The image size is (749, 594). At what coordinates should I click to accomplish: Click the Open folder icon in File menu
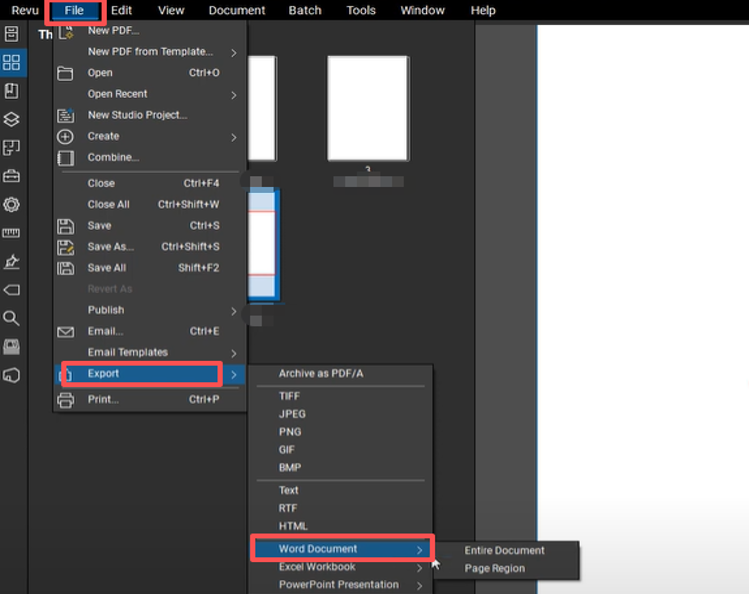point(65,73)
